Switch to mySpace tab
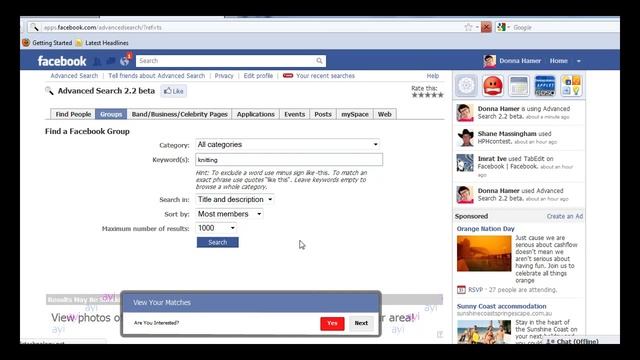The image size is (640, 360). click(355, 114)
